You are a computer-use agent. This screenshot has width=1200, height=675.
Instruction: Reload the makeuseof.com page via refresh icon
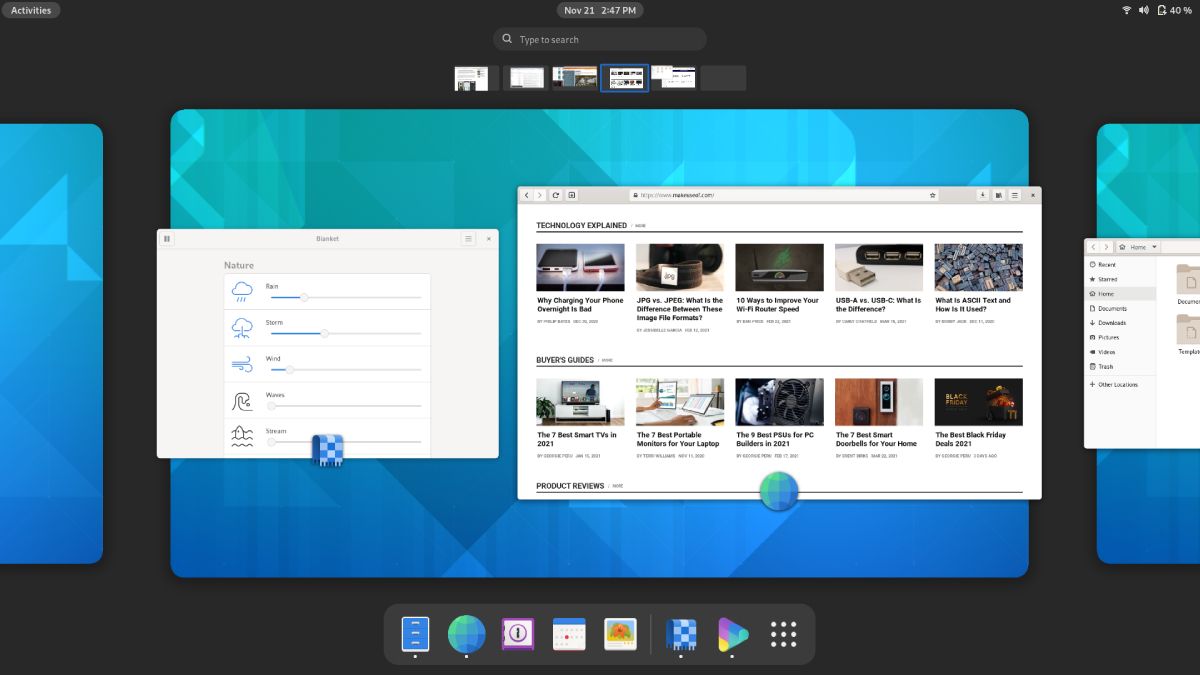click(557, 195)
